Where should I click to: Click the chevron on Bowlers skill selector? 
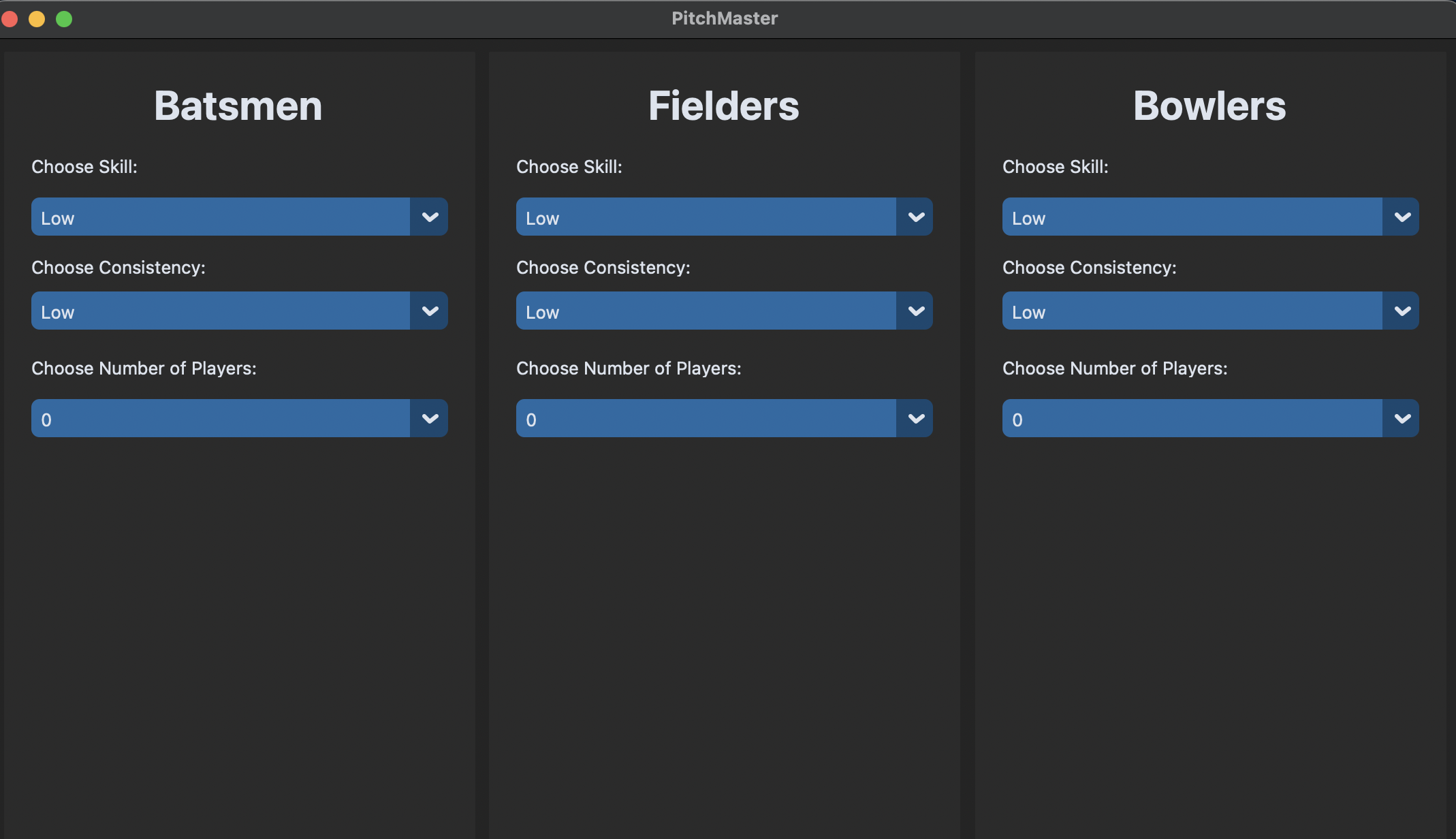(x=1402, y=217)
